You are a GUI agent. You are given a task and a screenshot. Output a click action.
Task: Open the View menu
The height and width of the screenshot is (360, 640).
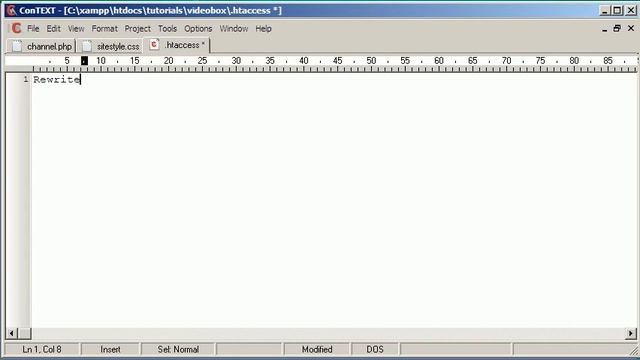pyautogui.click(x=76, y=29)
